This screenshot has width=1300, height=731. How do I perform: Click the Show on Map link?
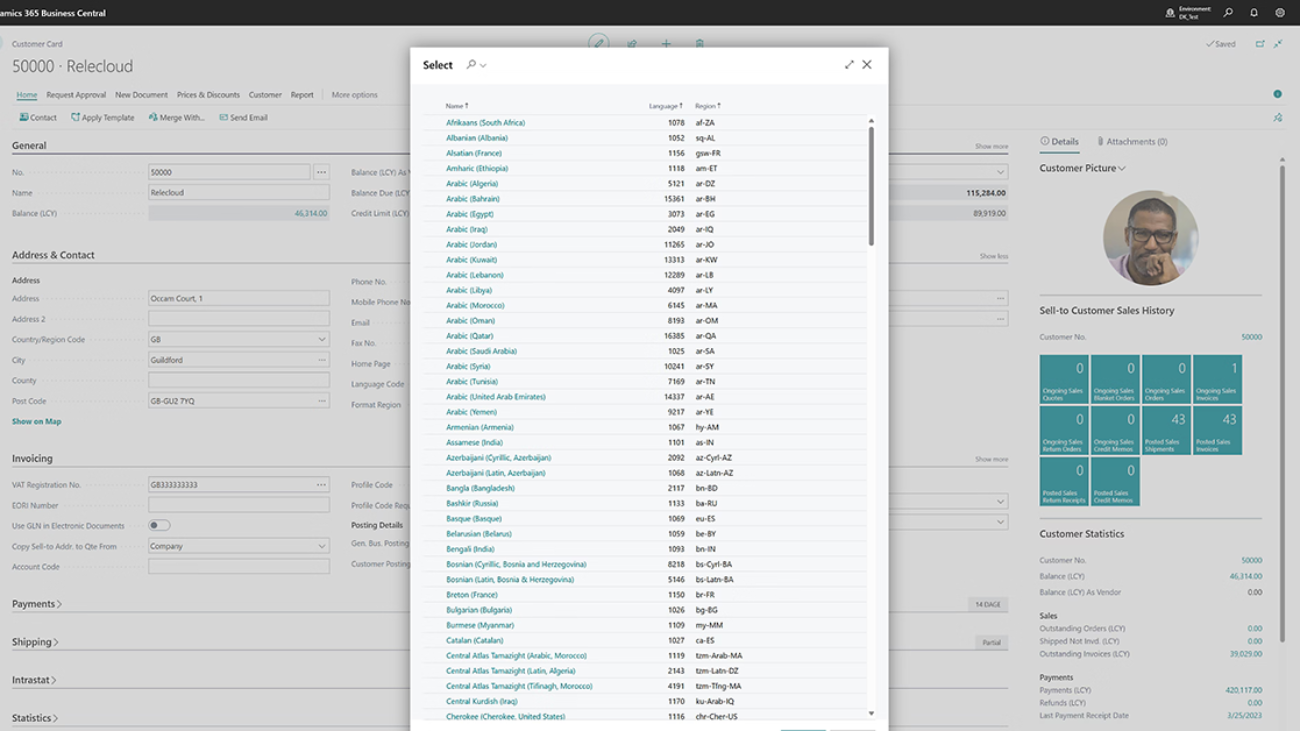tap(36, 422)
